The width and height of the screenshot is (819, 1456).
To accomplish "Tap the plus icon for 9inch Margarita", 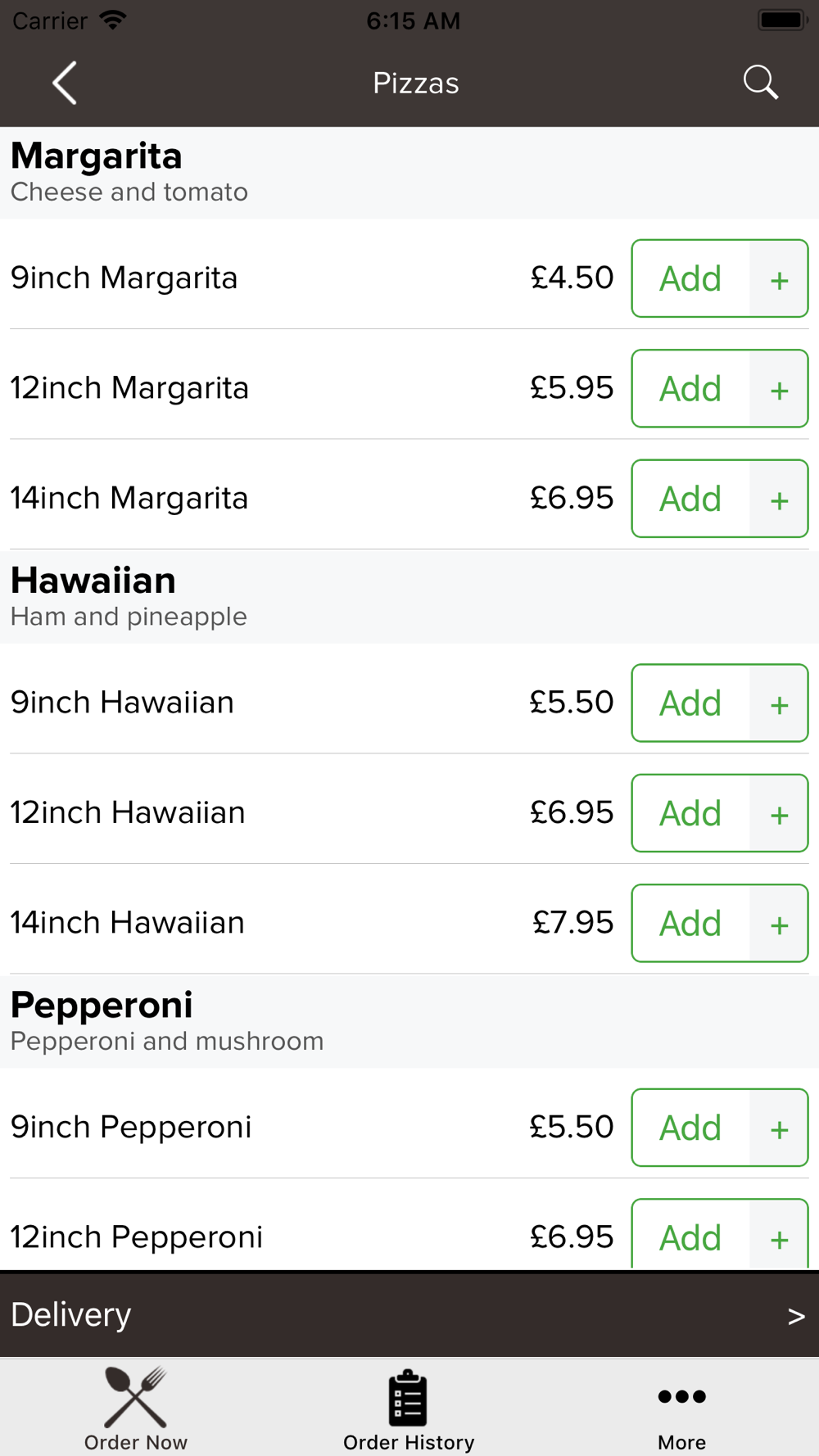I will point(779,279).
